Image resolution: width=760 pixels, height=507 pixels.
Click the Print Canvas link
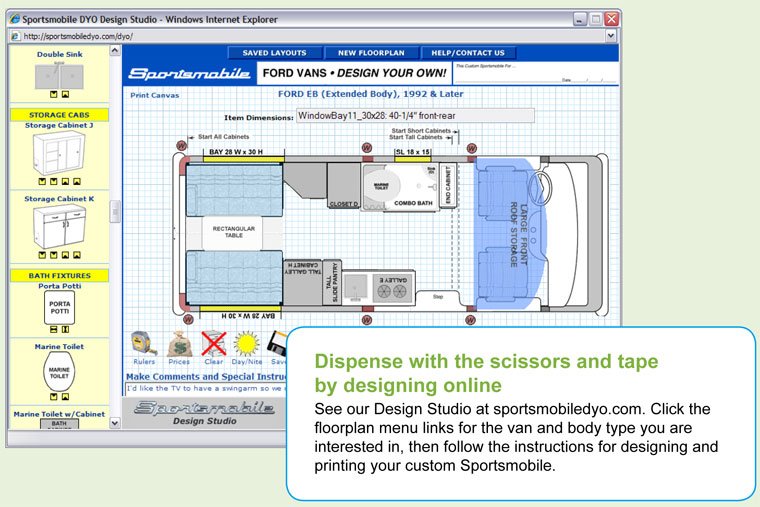coord(155,96)
